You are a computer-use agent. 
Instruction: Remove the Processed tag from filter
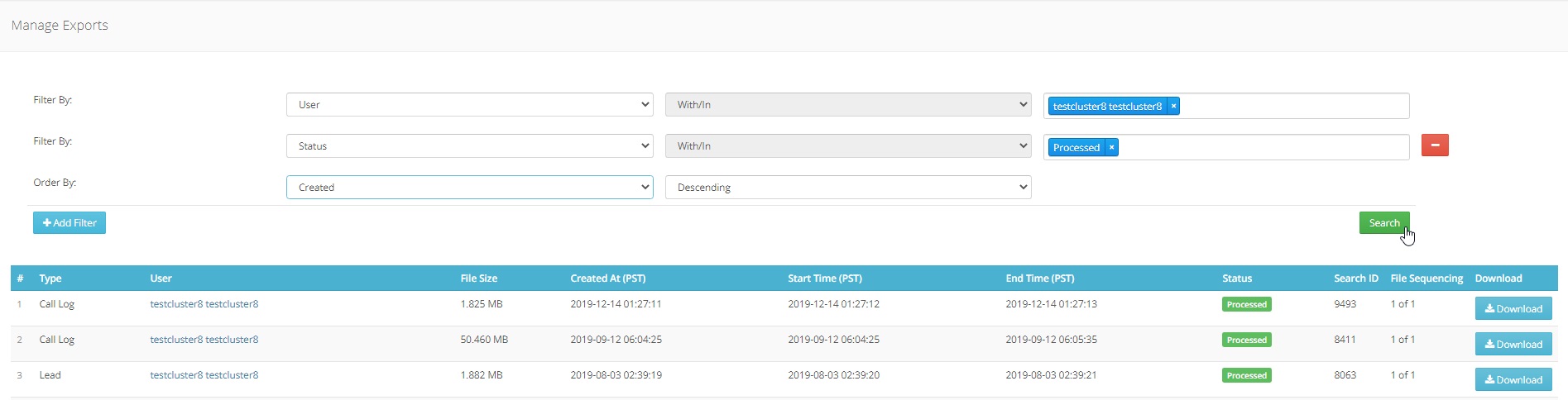(1112, 147)
